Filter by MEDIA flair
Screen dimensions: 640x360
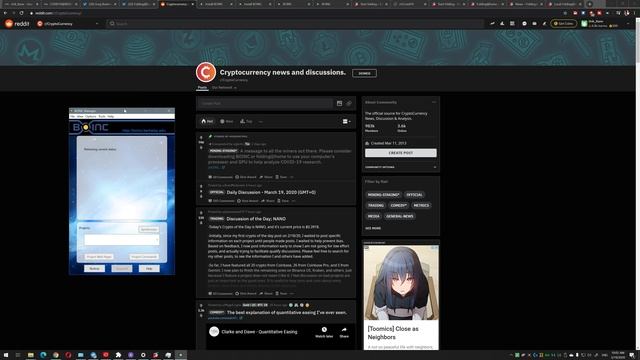click(373, 216)
